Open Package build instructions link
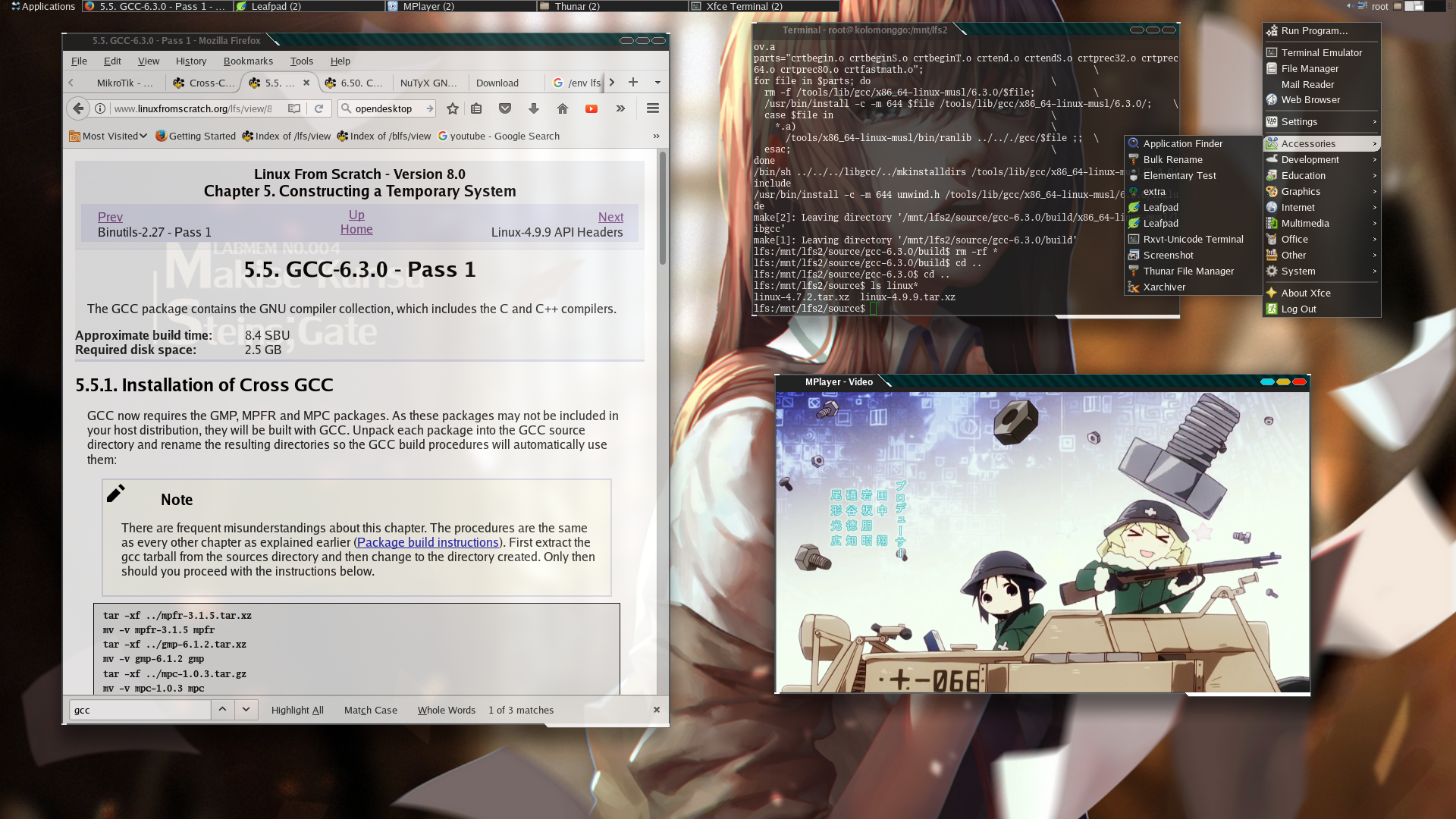This screenshot has height=819, width=1456. pos(428,542)
